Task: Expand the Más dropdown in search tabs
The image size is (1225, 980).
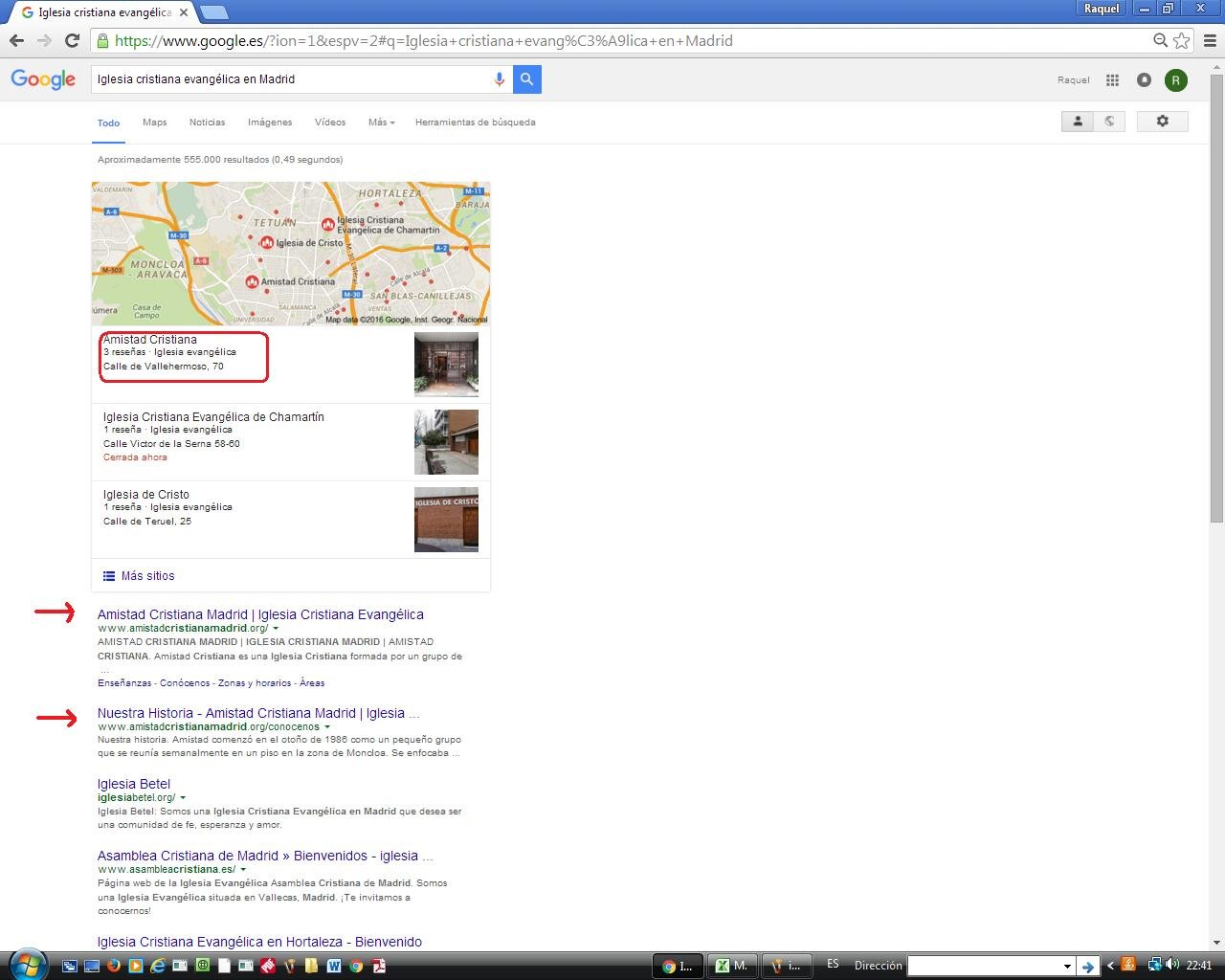Action: (x=381, y=122)
